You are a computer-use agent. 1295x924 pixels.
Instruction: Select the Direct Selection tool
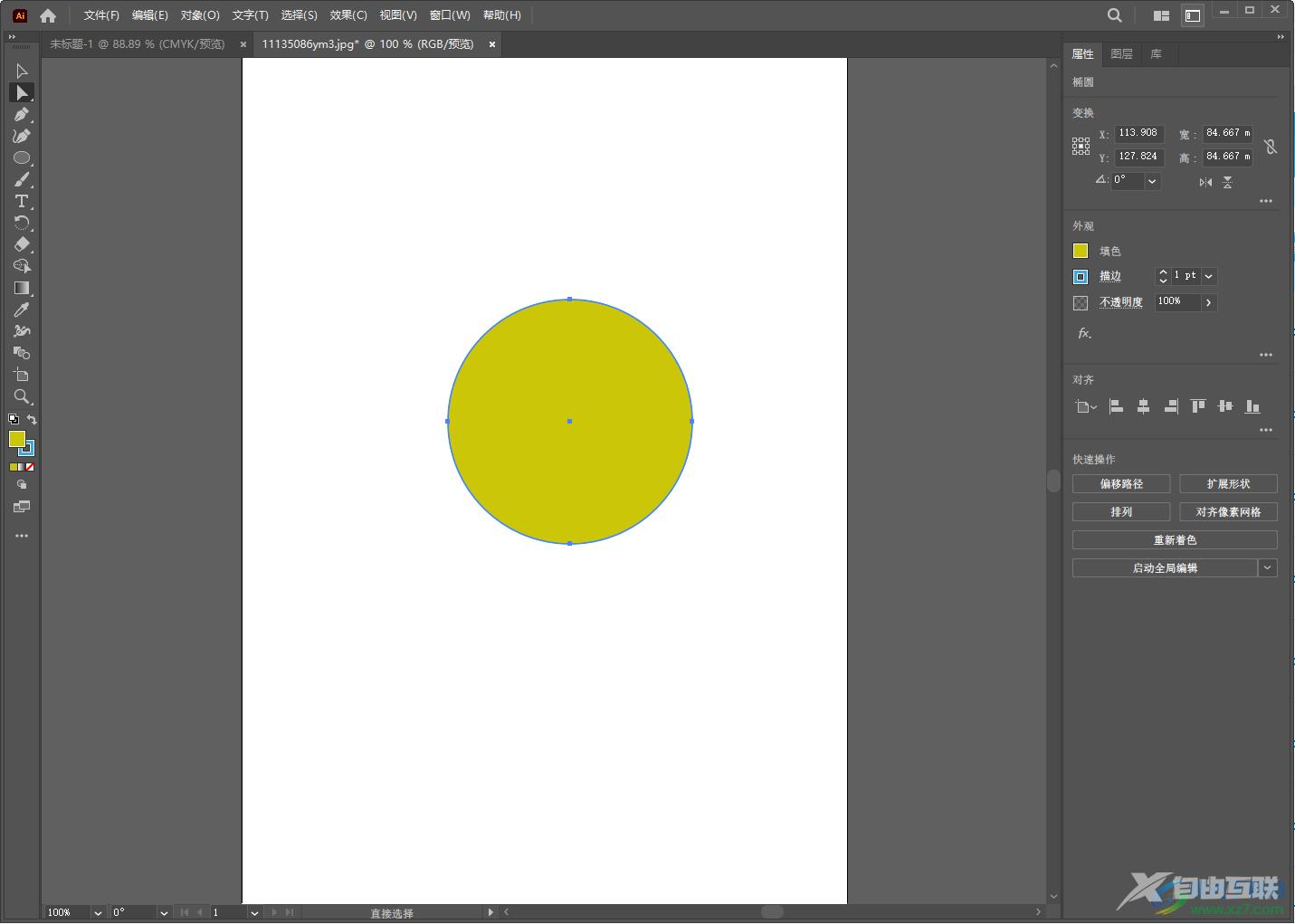[x=22, y=92]
